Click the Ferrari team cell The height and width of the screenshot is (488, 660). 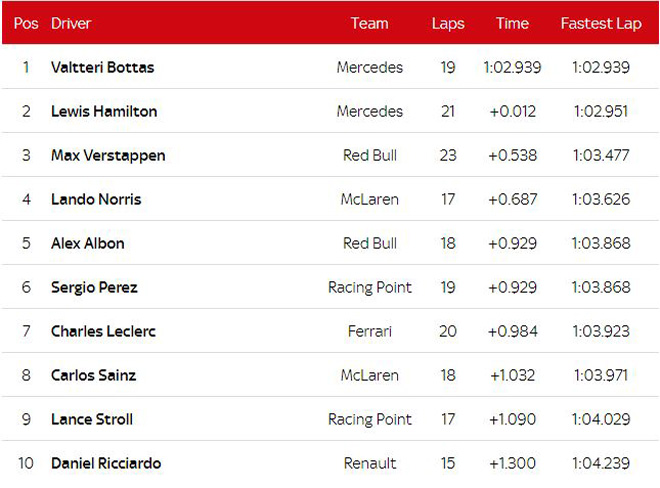(369, 331)
